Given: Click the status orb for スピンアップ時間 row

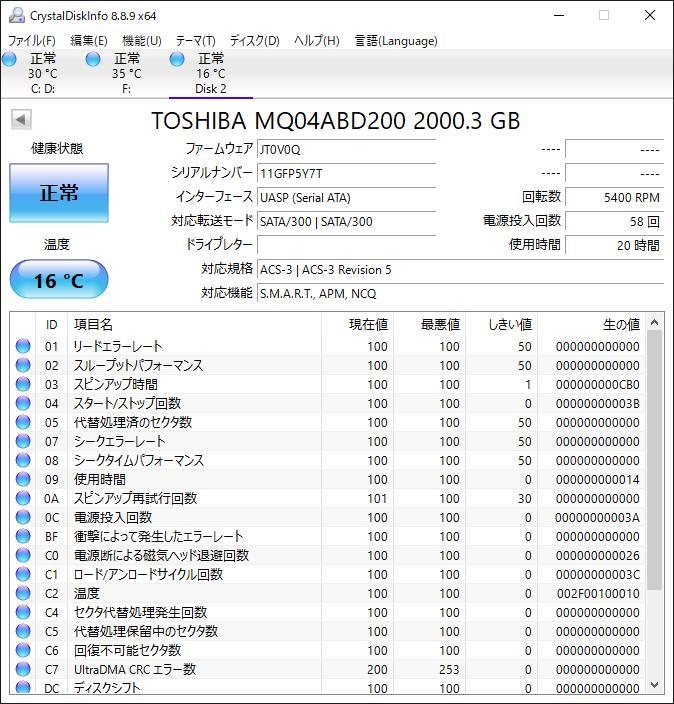Looking at the screenshot, I should (x=23, y=384).
